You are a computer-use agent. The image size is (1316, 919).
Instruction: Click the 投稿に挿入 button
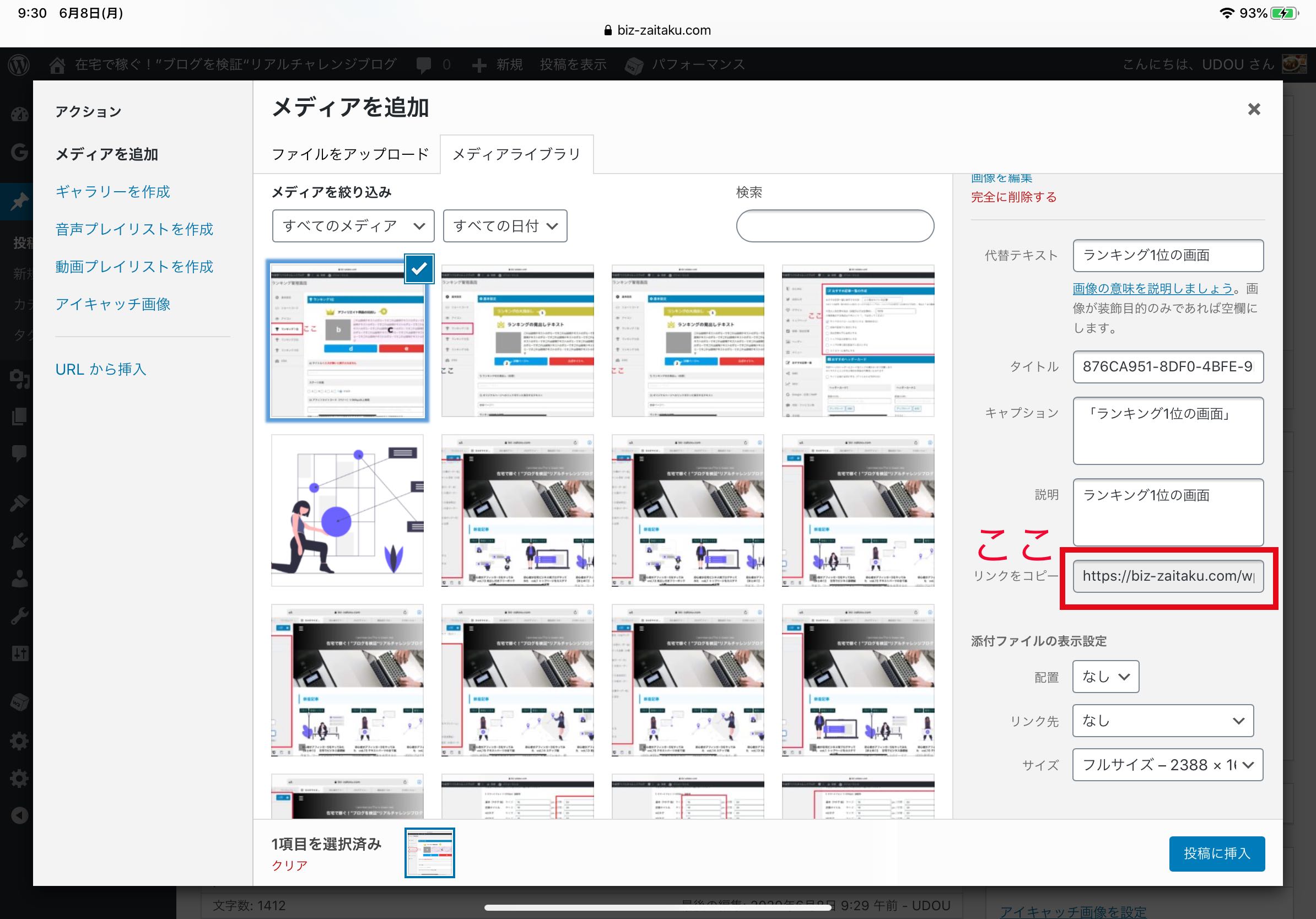pos(1217,853)
